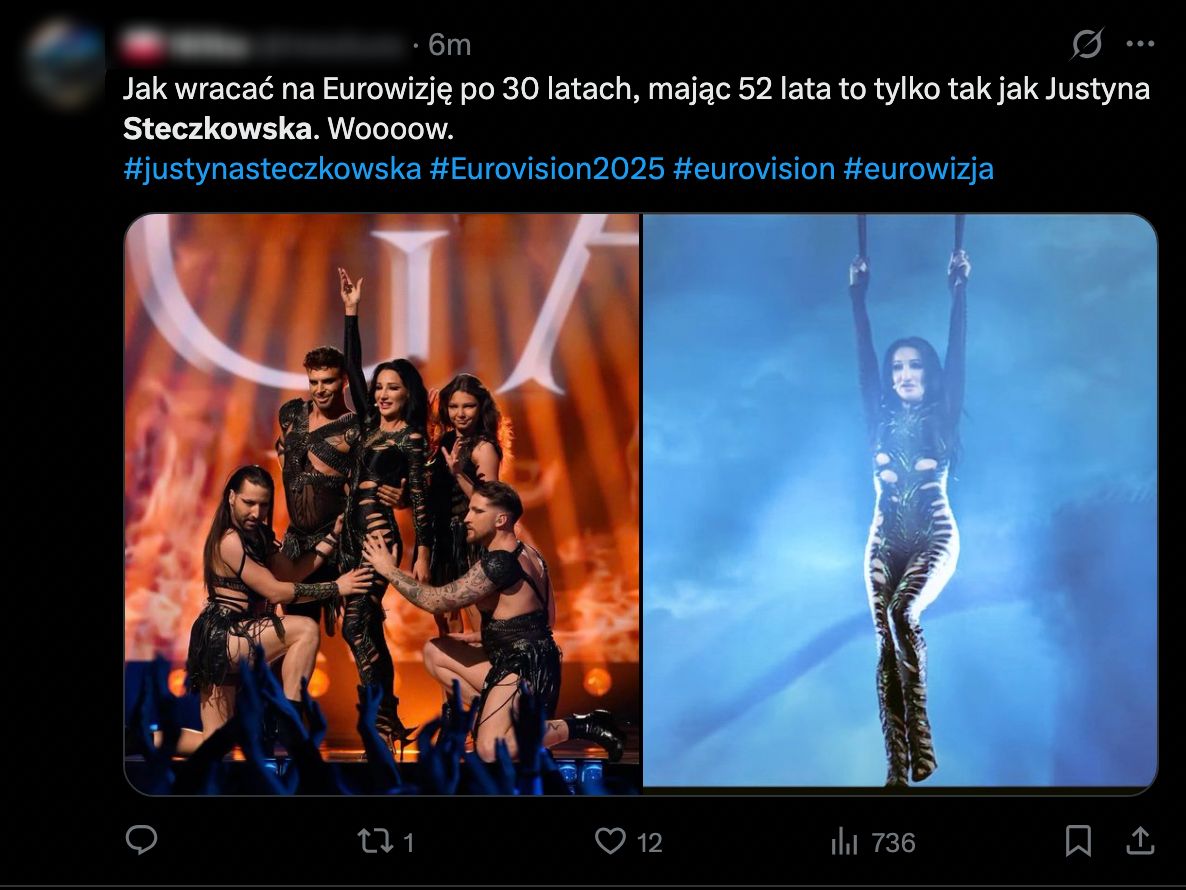Follow the #Eurovision2025 hashtag link
The height and width of the screenshot is (890, 1186).
[x=547, y=169]
